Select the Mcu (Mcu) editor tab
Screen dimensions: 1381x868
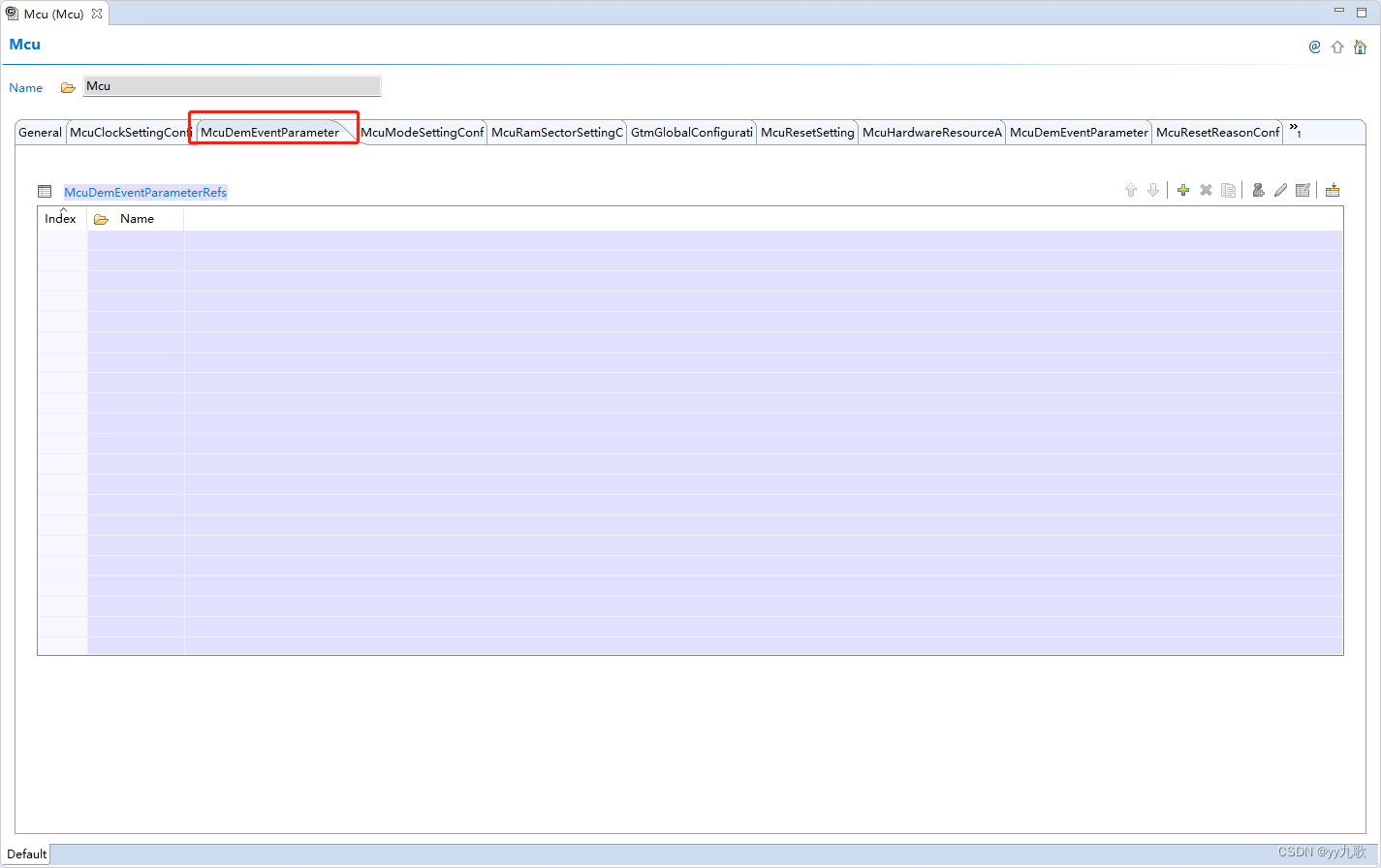[54, 14]
